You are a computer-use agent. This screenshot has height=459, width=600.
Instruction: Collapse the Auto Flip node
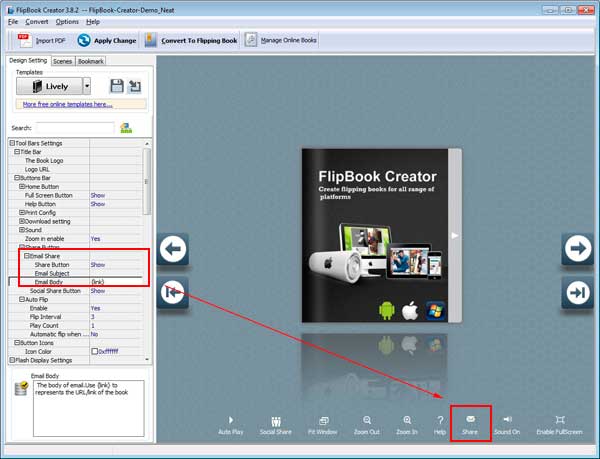[22, 299]
